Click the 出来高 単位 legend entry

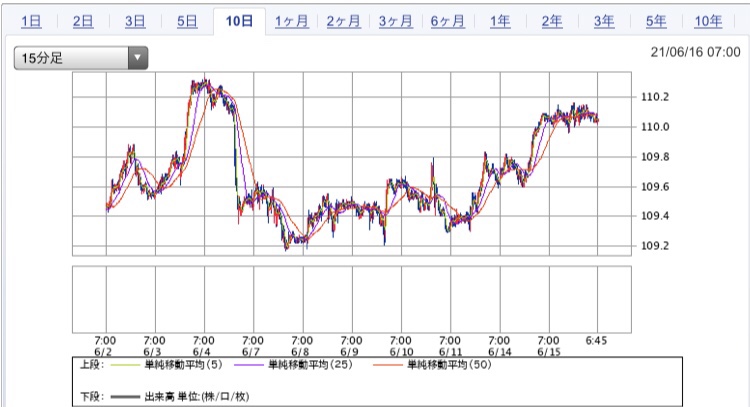[x=180, y=396]
